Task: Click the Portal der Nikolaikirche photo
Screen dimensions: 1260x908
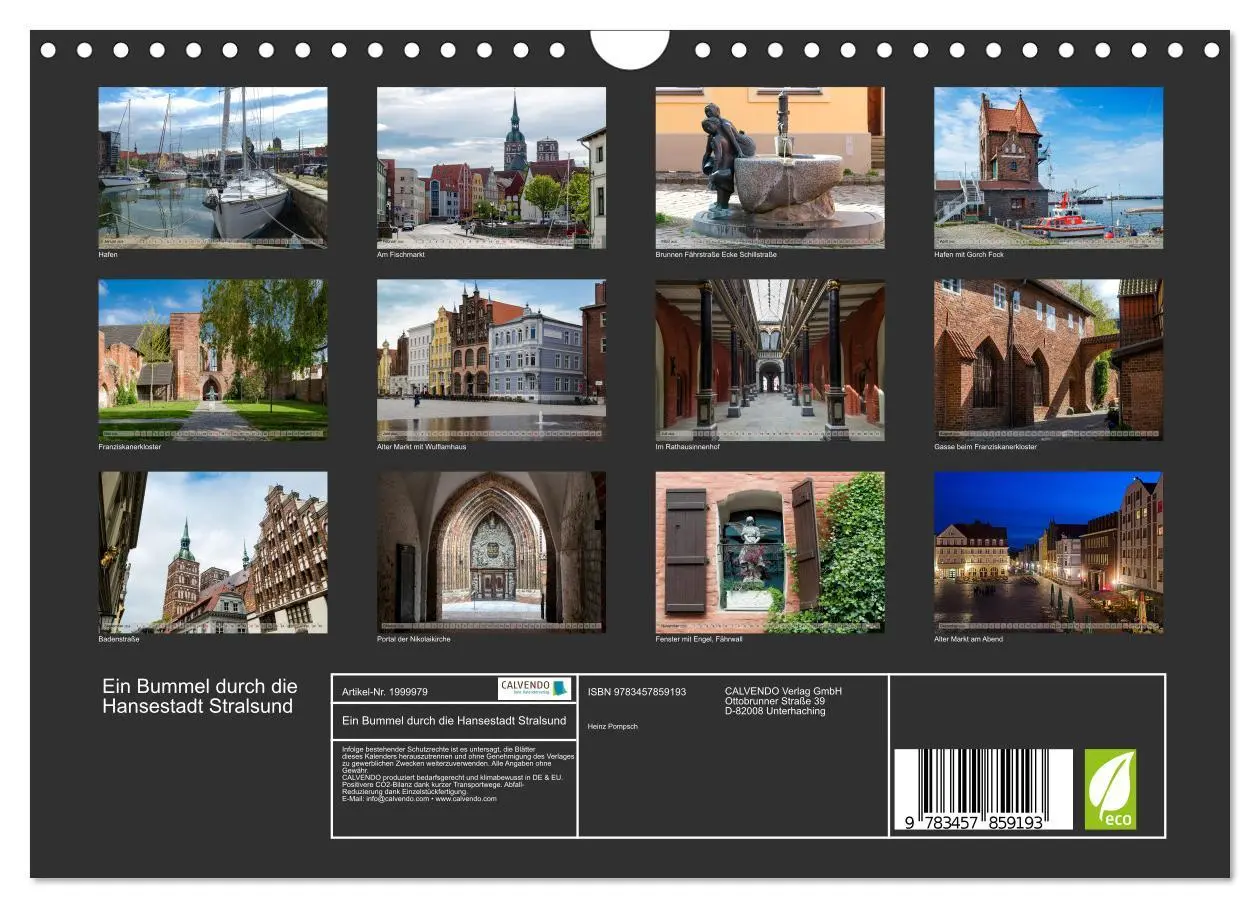Action: 491,552
